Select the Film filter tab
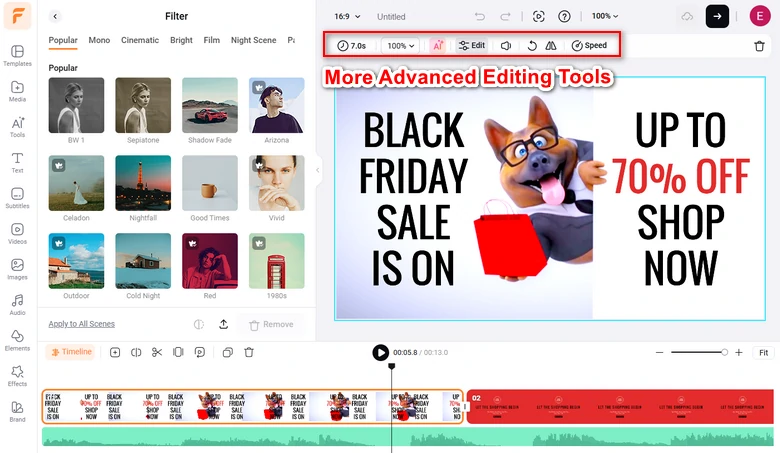This screenshot has height=453, width=780. pyautogui.click(x=211, y=40)
